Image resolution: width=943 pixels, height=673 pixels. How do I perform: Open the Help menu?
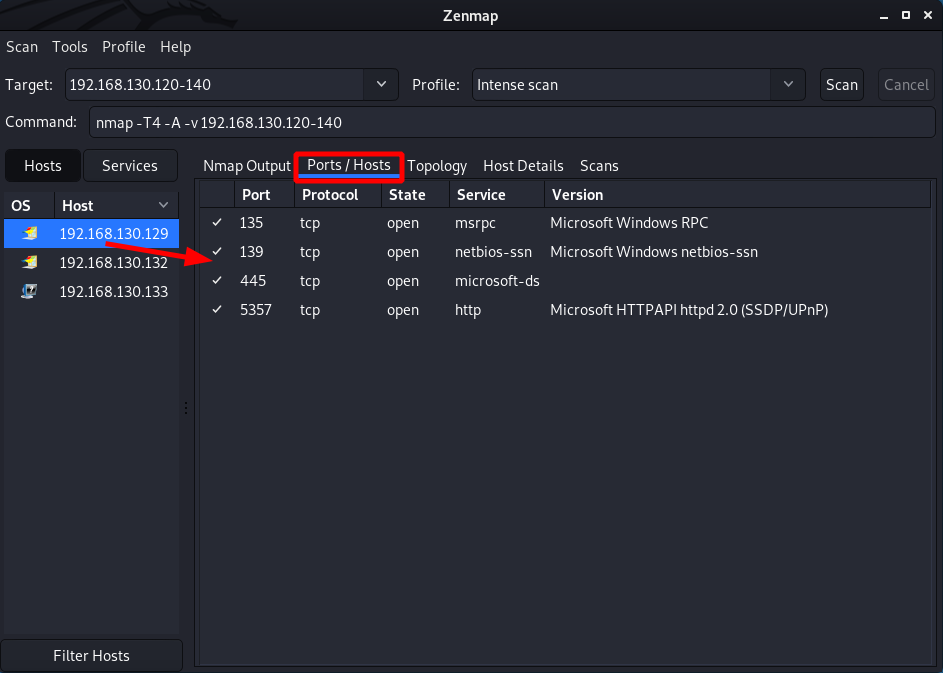pos(176,47)
